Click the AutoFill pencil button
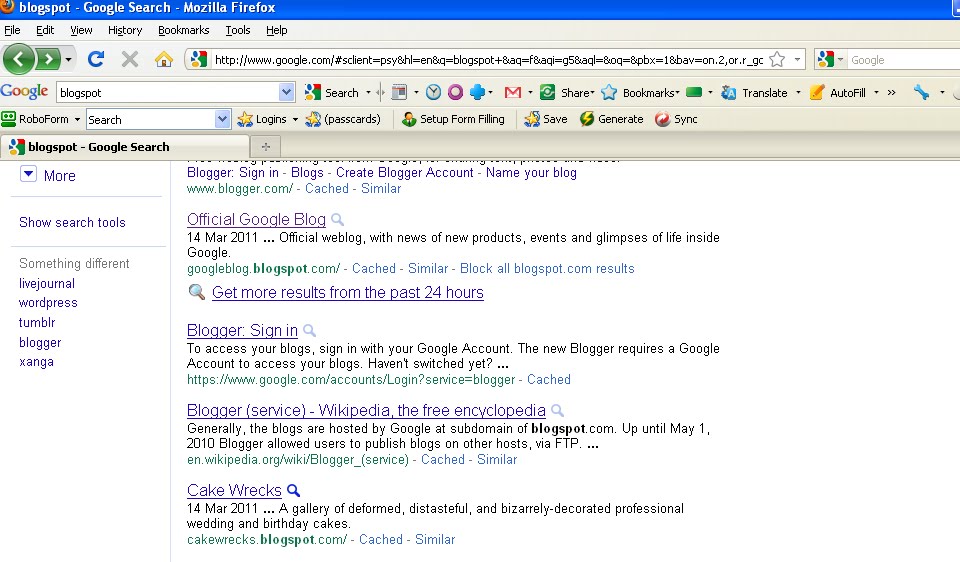 (x=838, y=92)
